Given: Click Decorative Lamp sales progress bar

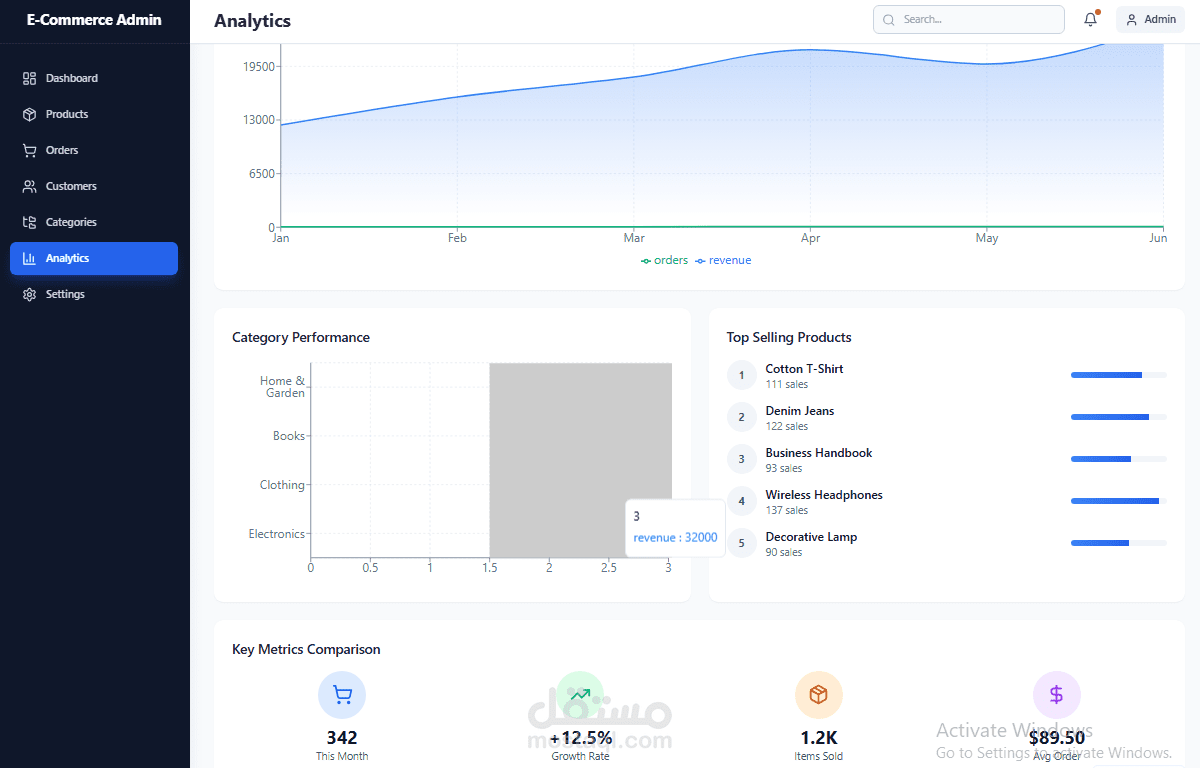Looking at the screenshot, I should [x=1119, y=543].
